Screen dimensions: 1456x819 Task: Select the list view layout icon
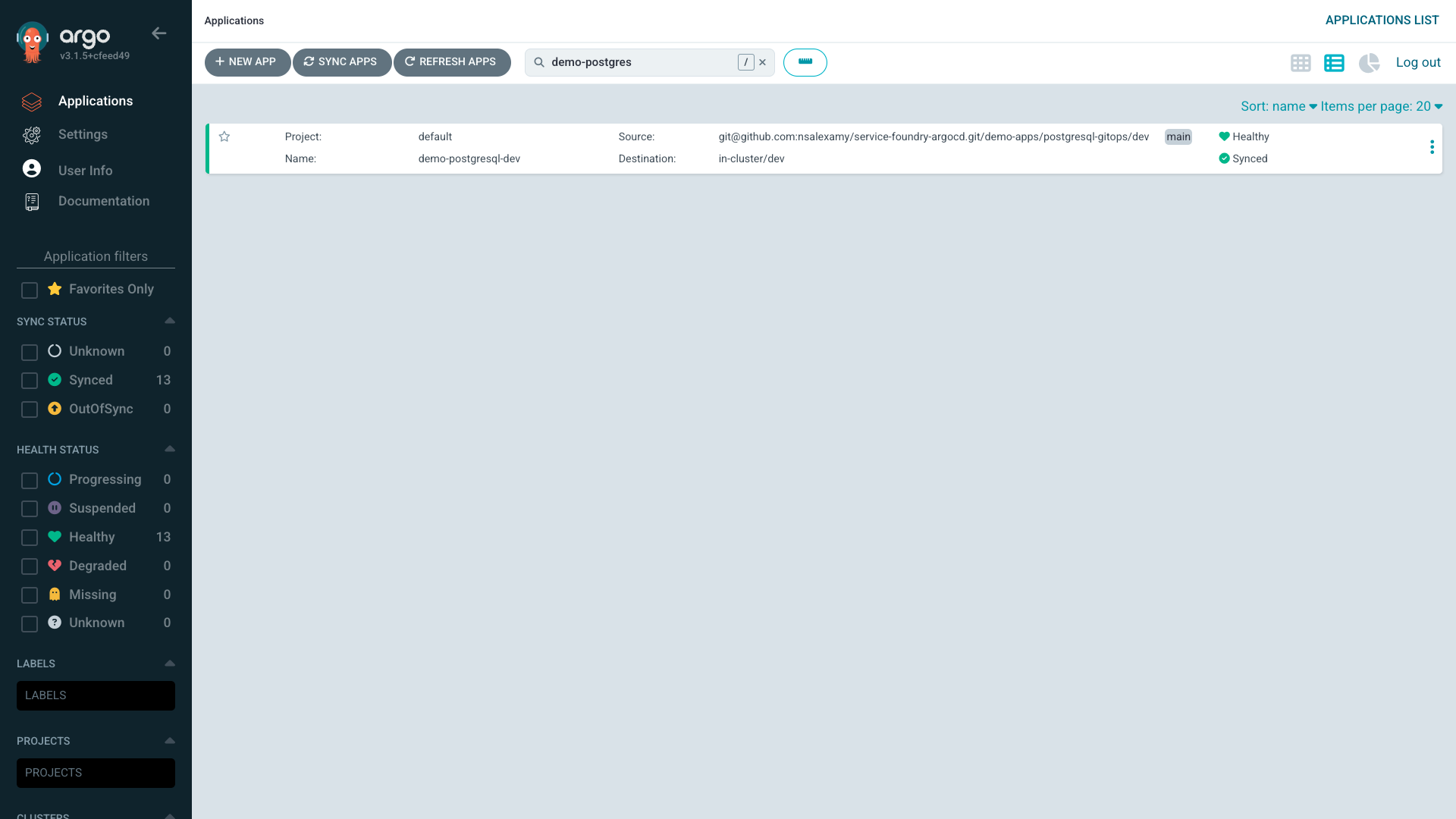1335,63
